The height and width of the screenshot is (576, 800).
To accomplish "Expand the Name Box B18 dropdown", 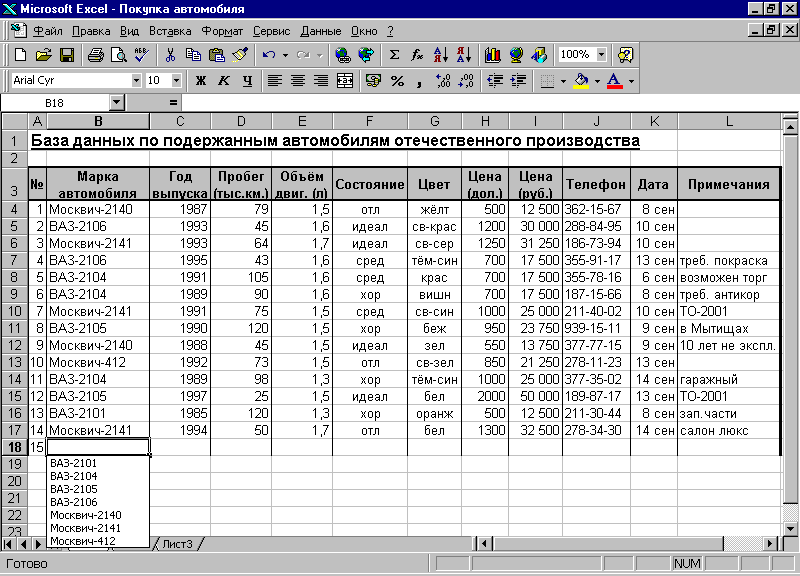I will [x=117, y=103].
